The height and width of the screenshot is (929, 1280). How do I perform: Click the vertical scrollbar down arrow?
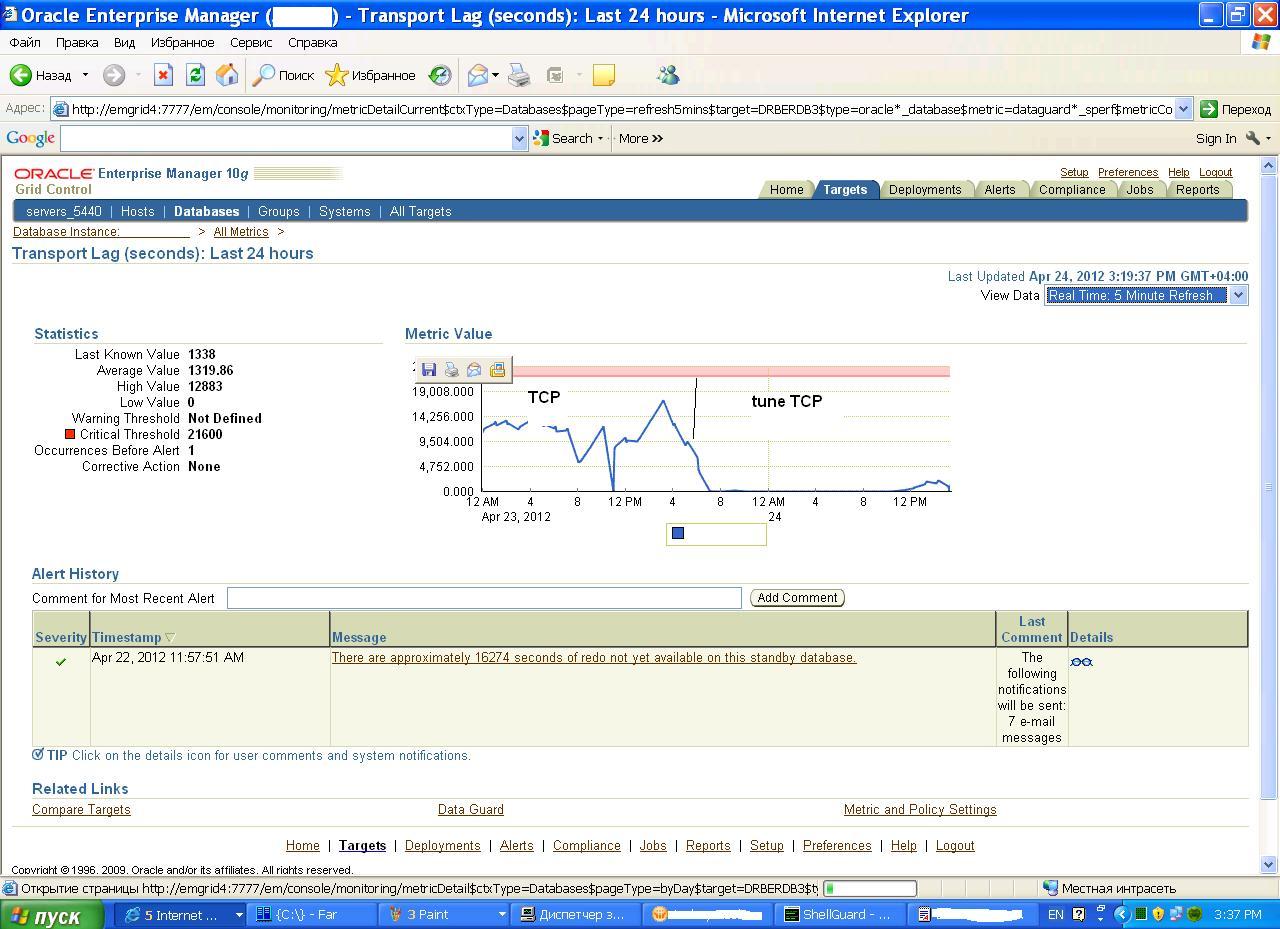pyautogui.click(x=1269, y=865)
